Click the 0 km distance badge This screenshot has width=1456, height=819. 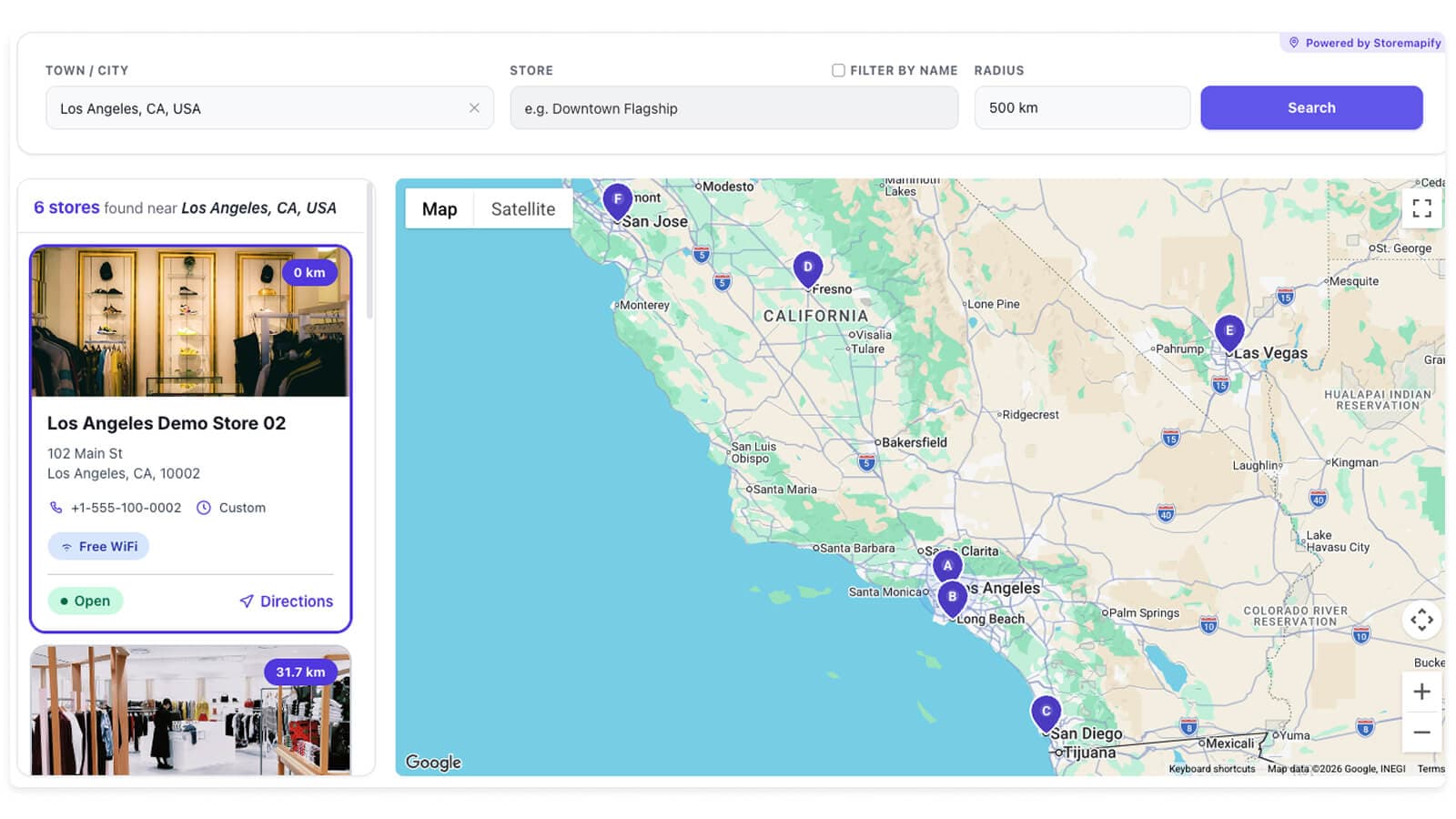tap(309, 272)
